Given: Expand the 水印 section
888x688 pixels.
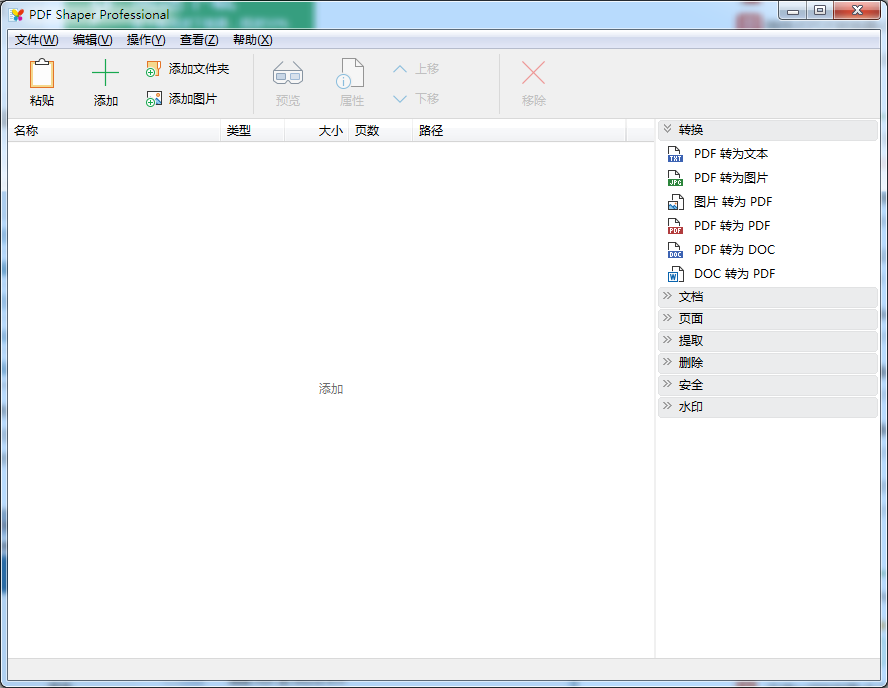Looking at the screenshot, I should (x=768, y=407).
